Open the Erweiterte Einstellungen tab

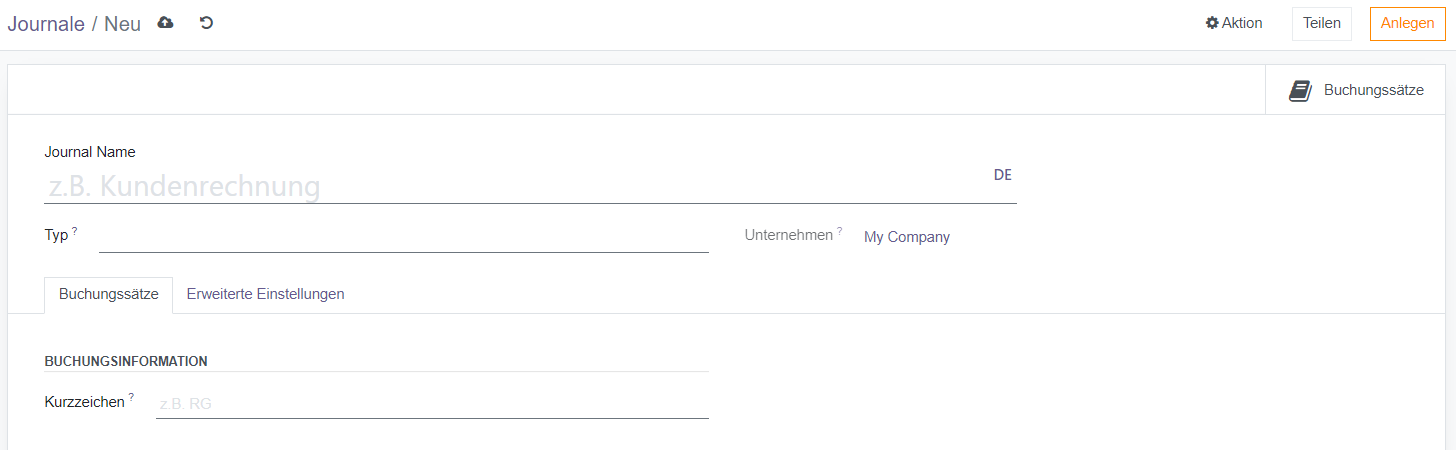click(x=265, y=294)
